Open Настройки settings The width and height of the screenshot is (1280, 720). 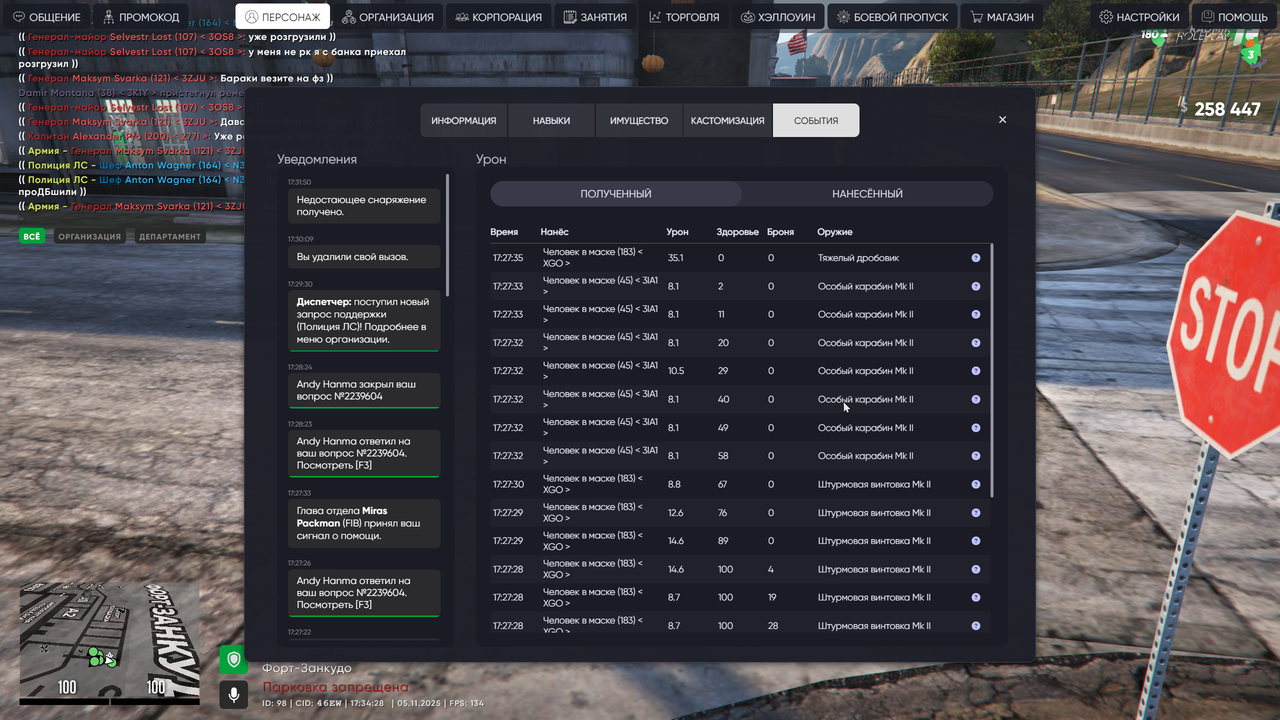(1139, 17)
